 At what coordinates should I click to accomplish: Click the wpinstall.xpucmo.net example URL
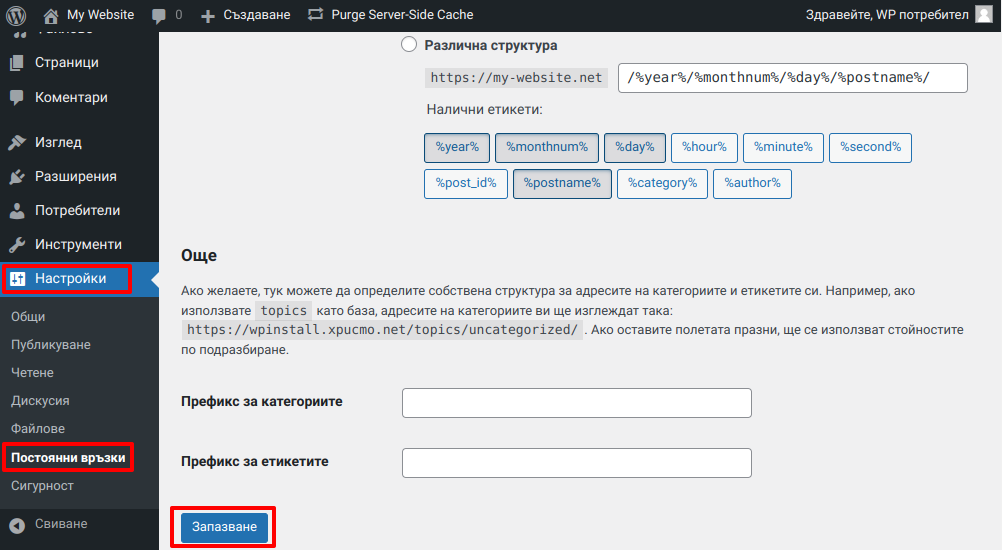click(382, 330)
